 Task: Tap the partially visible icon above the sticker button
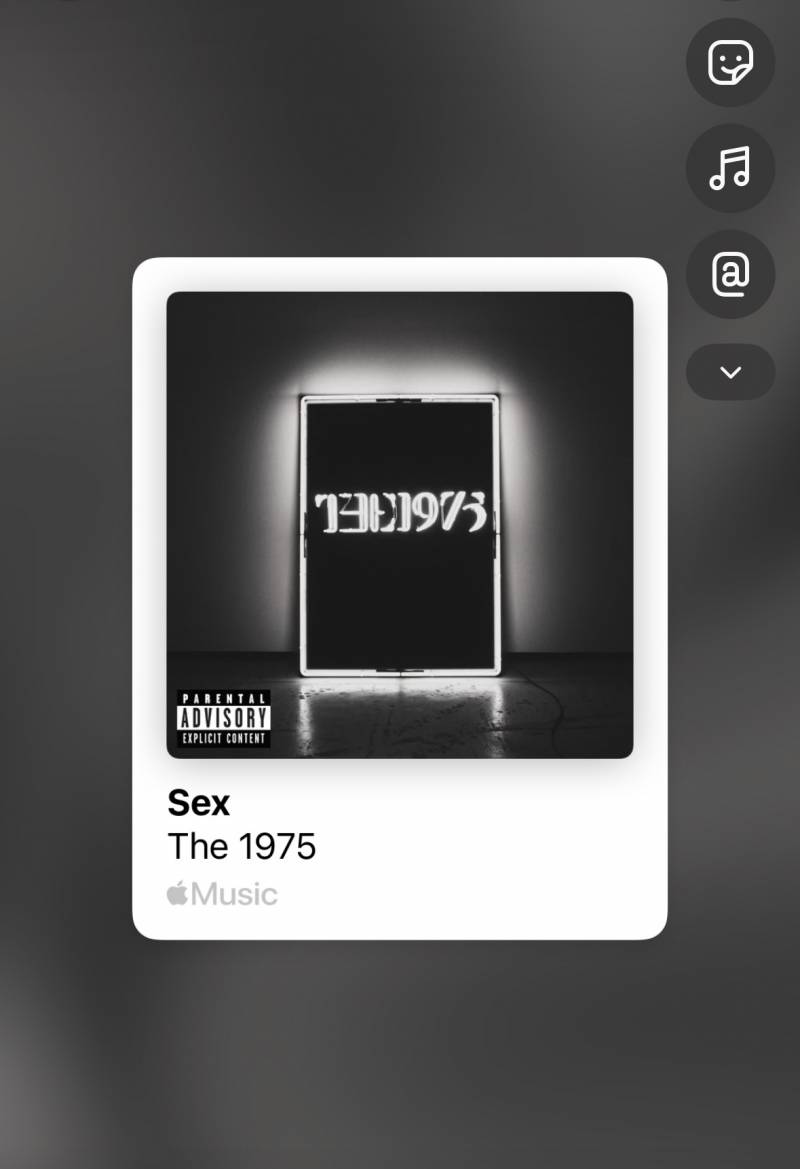click(x=730, y=1)
